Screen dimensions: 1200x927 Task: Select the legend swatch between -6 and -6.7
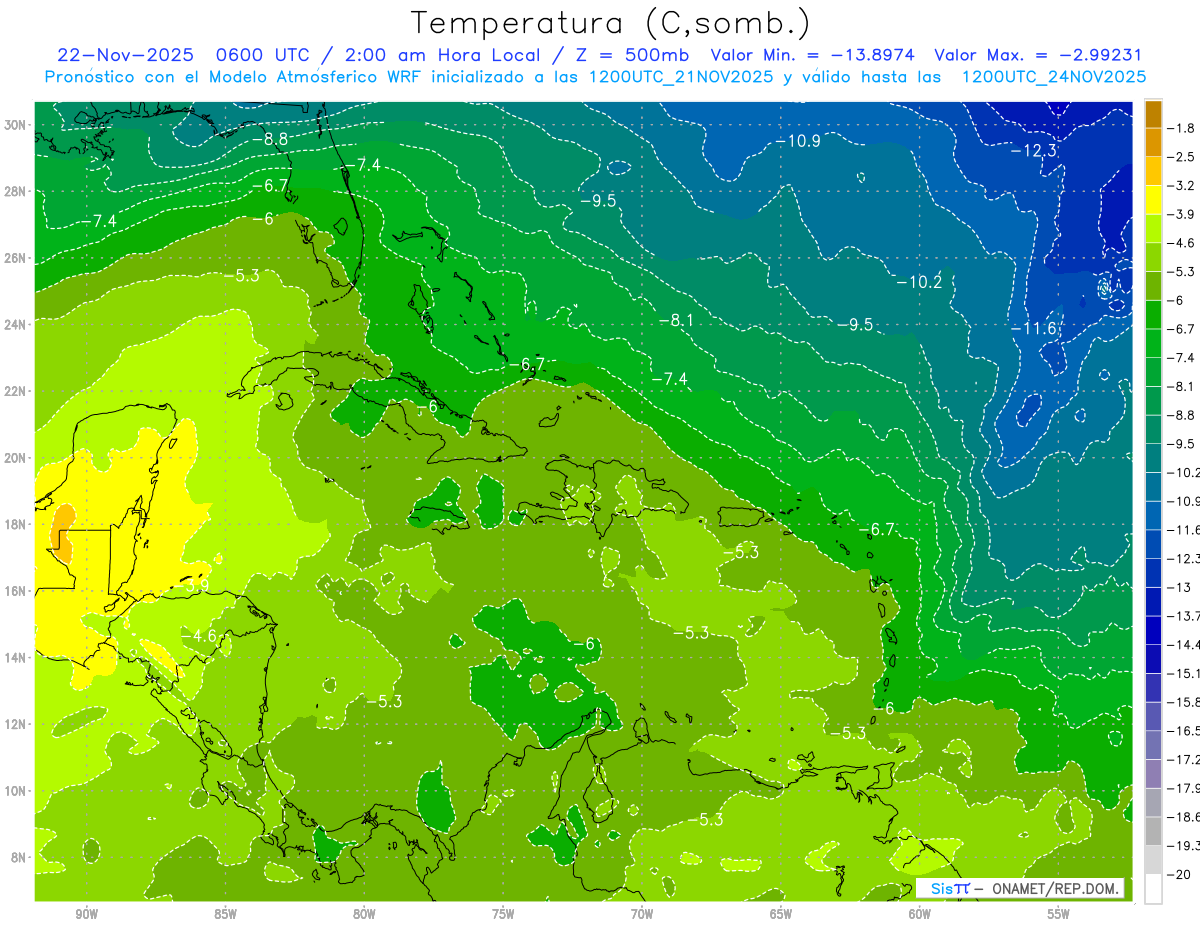pyautogui.click(x=1154, y=315)
